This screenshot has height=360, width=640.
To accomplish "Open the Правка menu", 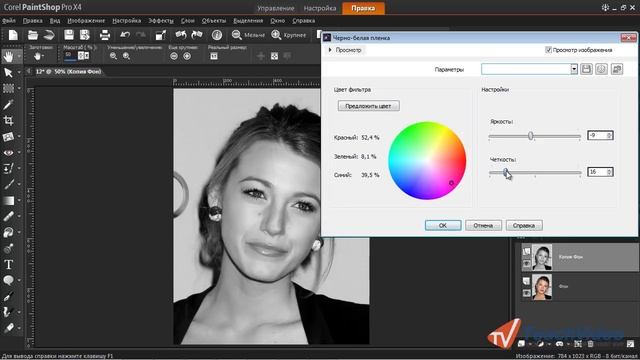I will 33,20.
